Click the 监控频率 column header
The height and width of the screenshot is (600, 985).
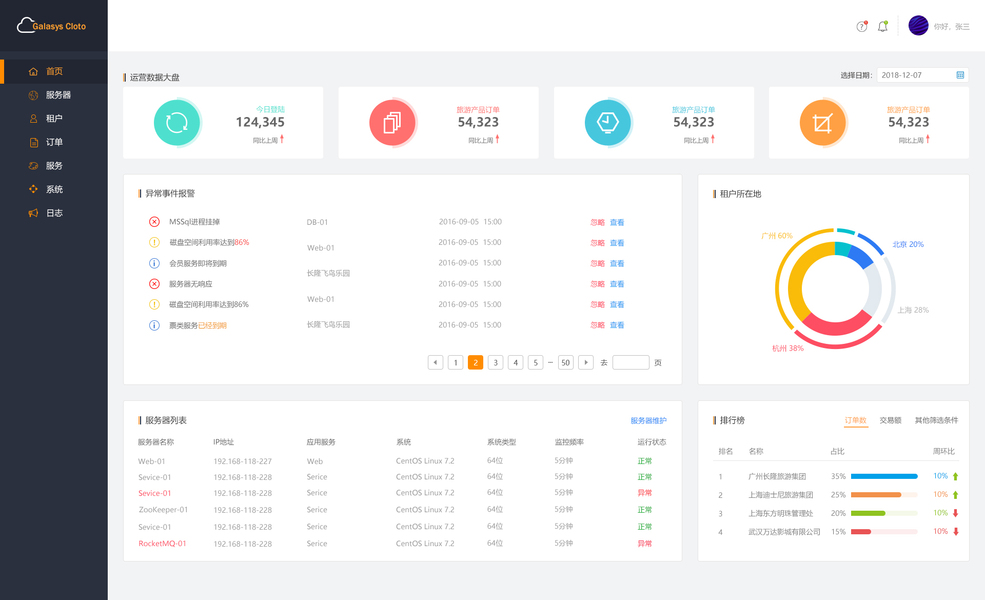point(569,442)
